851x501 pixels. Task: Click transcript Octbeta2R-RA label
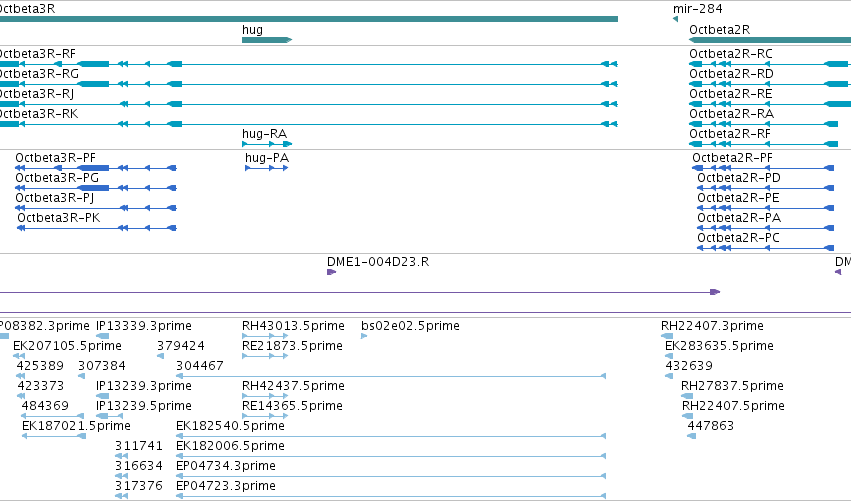coord(732,114)
